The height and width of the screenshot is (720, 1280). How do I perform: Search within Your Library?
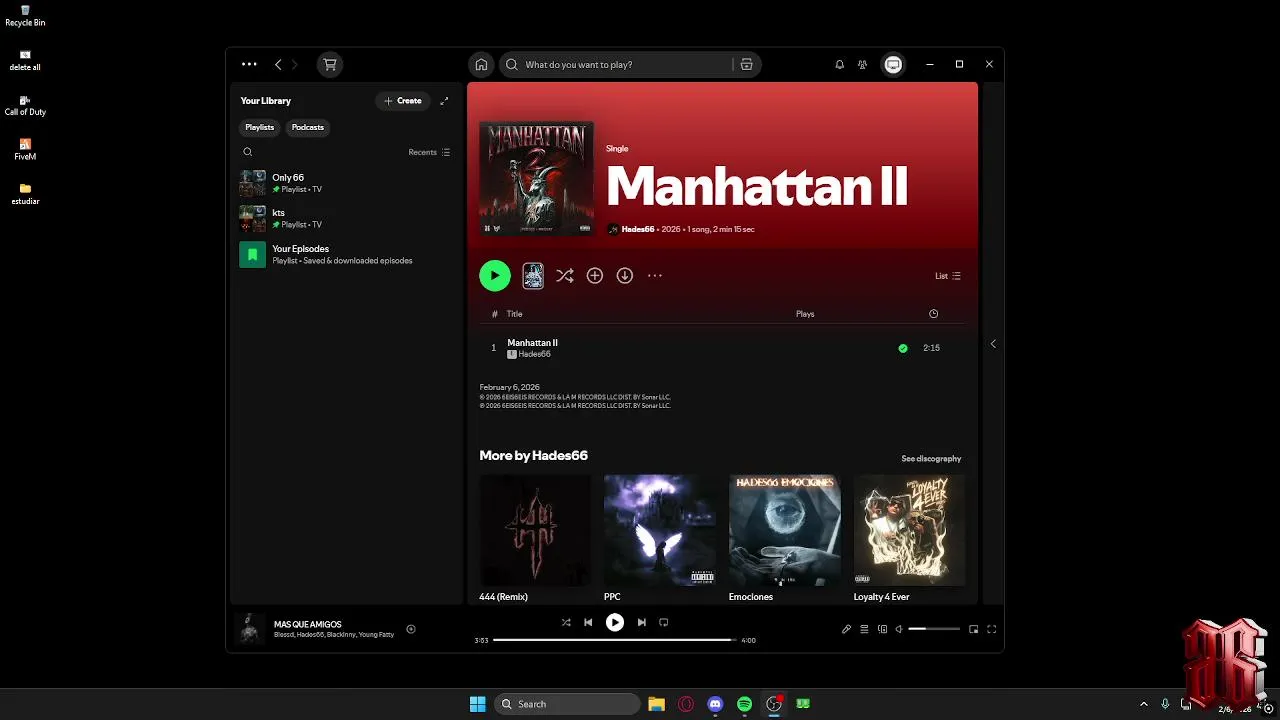coord(248,152)
